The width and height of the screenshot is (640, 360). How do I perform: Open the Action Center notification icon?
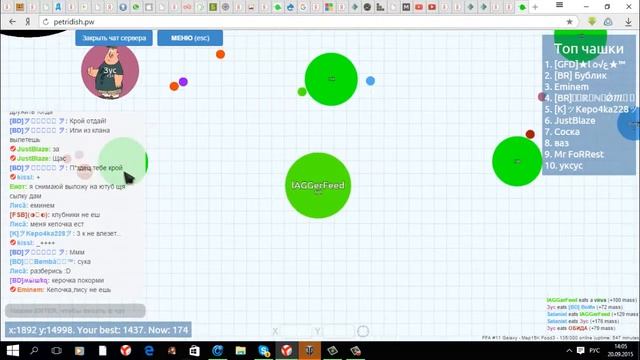tap(581, 351)
